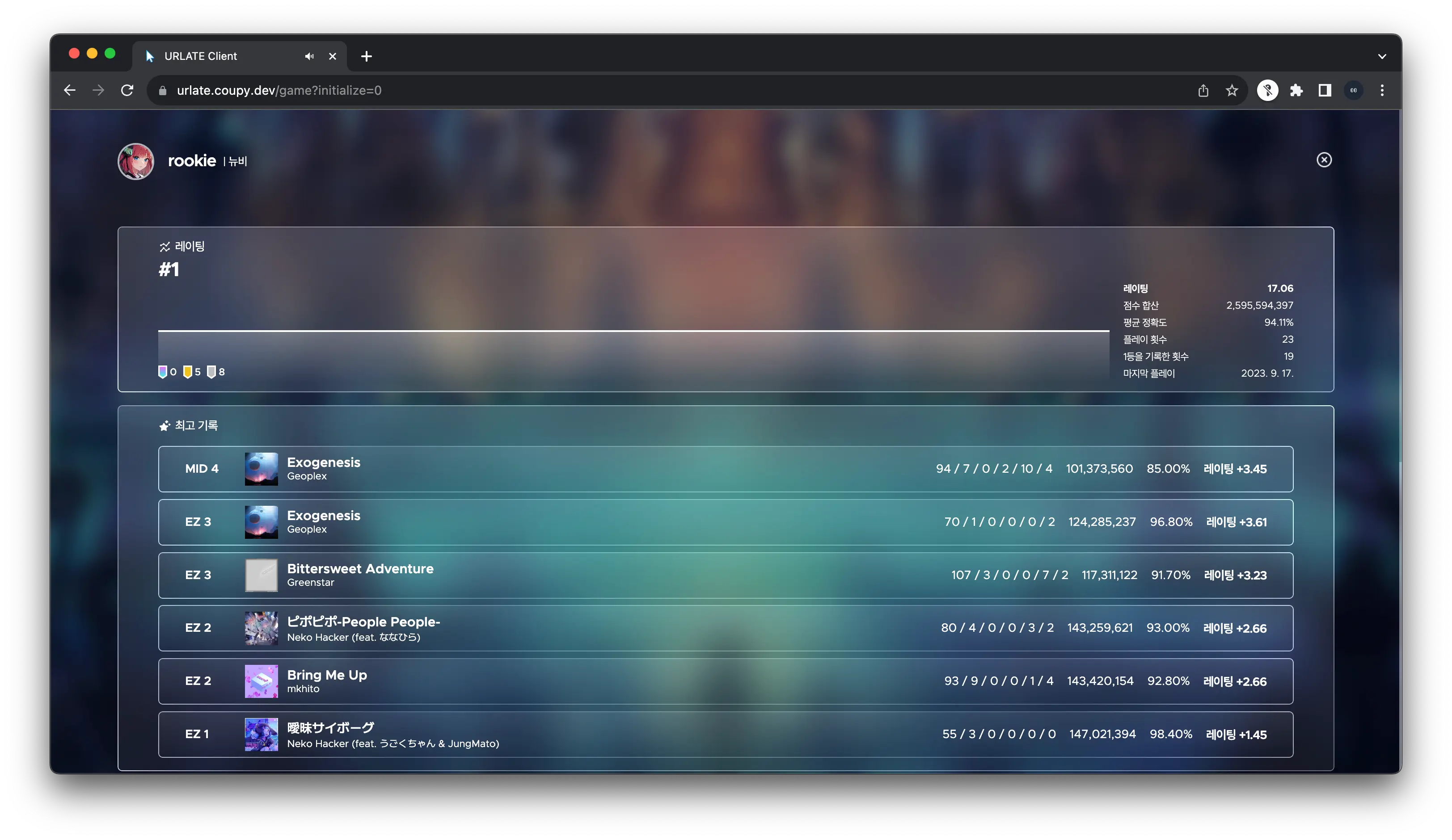Viewport: 1452px width, 840px height.
Task: Open the Chrome three-dot menu
Action: click(x=1382, y=90)
